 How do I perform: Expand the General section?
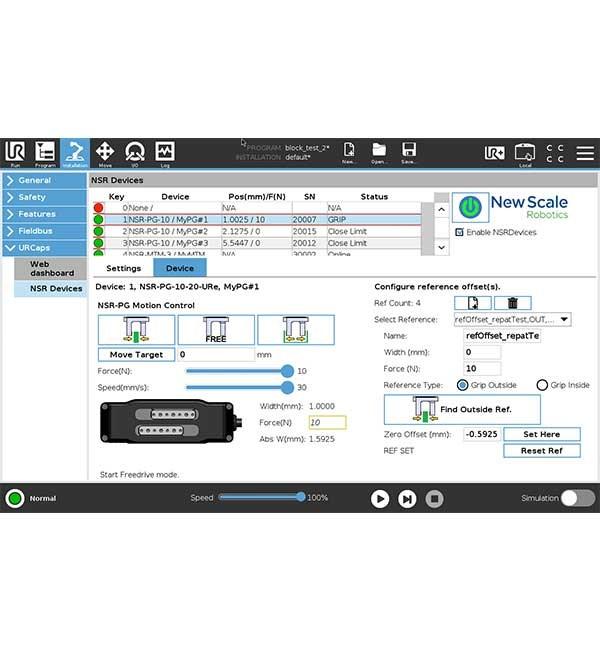pos(44,180)
